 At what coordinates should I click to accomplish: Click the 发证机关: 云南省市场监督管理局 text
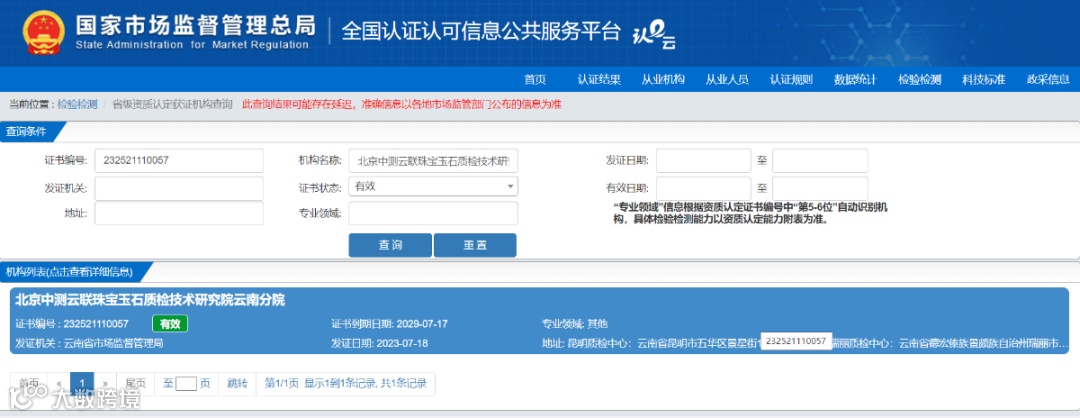click(x=89, y=343)
